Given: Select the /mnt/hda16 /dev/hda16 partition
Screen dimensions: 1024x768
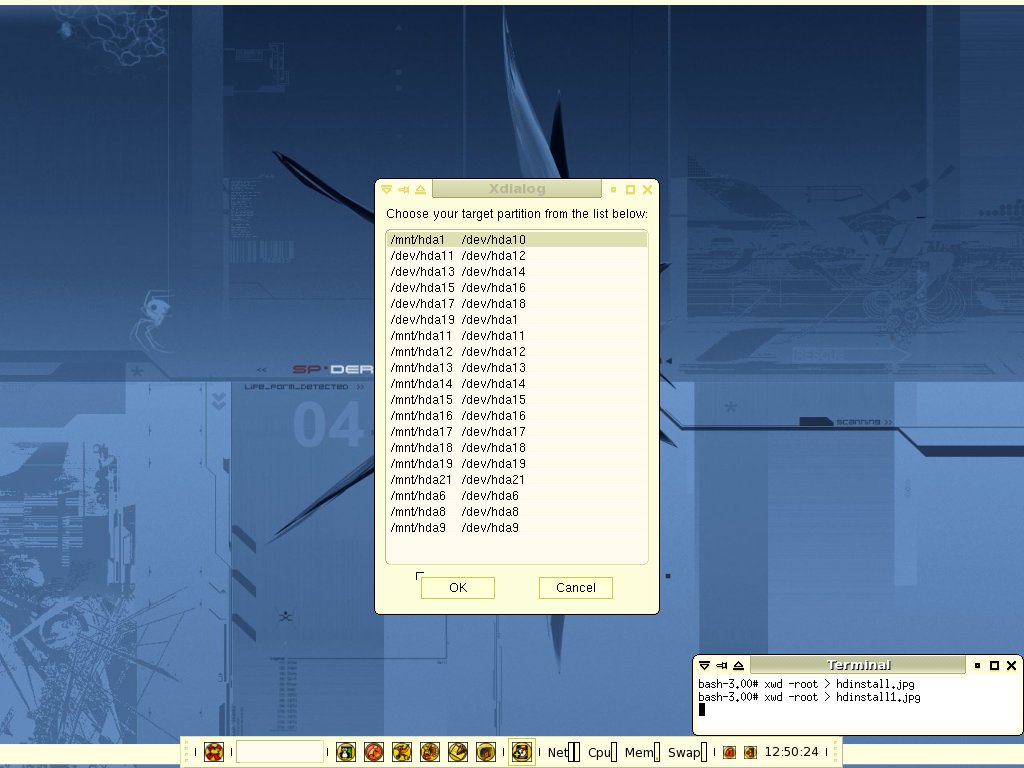Looking at the screenshot, I should point(517,416).
